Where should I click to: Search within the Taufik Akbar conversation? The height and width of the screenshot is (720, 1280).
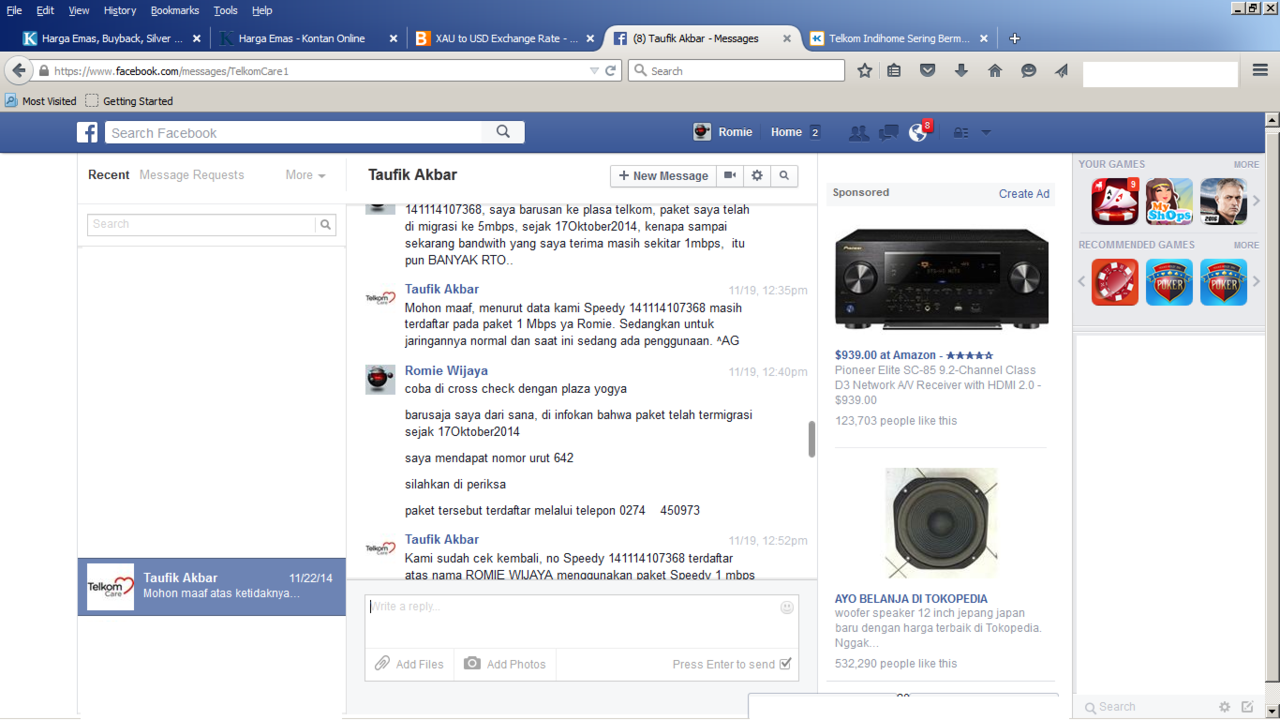784,176
